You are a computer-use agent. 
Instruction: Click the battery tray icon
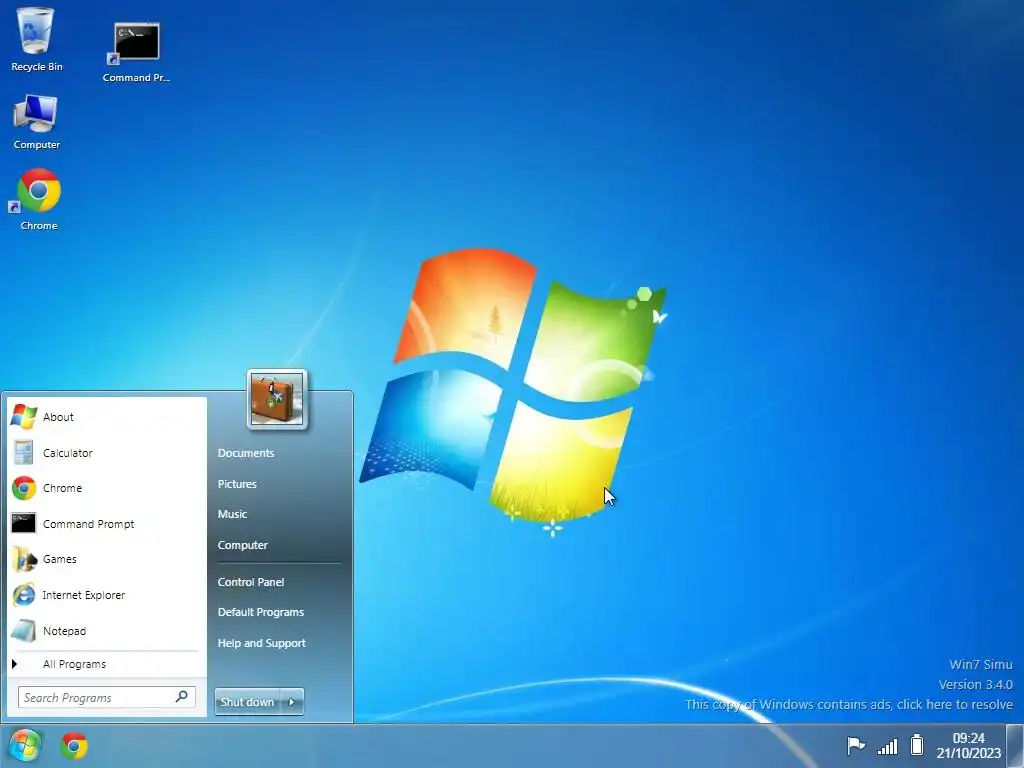(917, 744)
